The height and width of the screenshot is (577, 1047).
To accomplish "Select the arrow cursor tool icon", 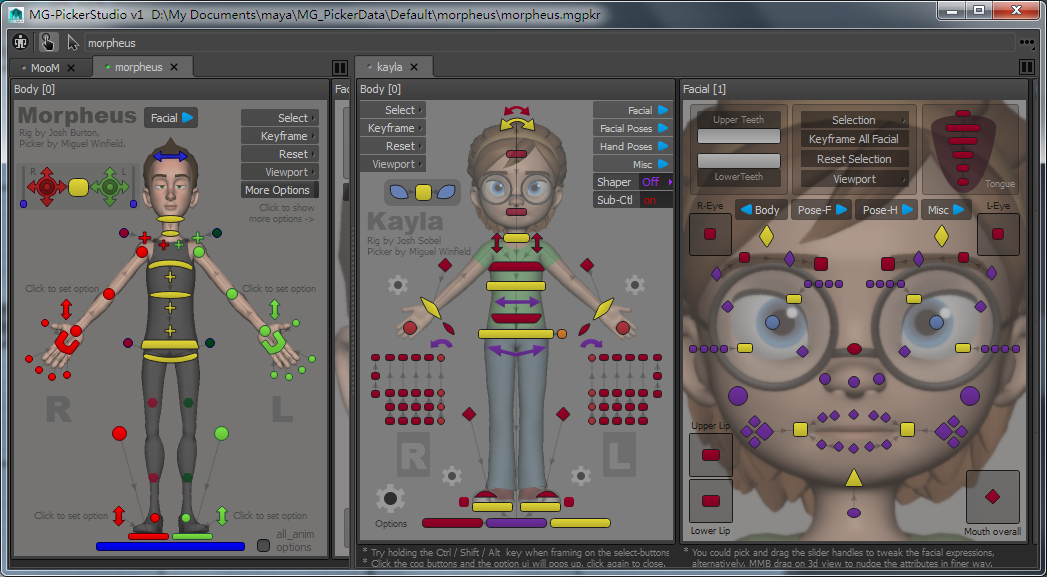I will click(x=73, y=43).
